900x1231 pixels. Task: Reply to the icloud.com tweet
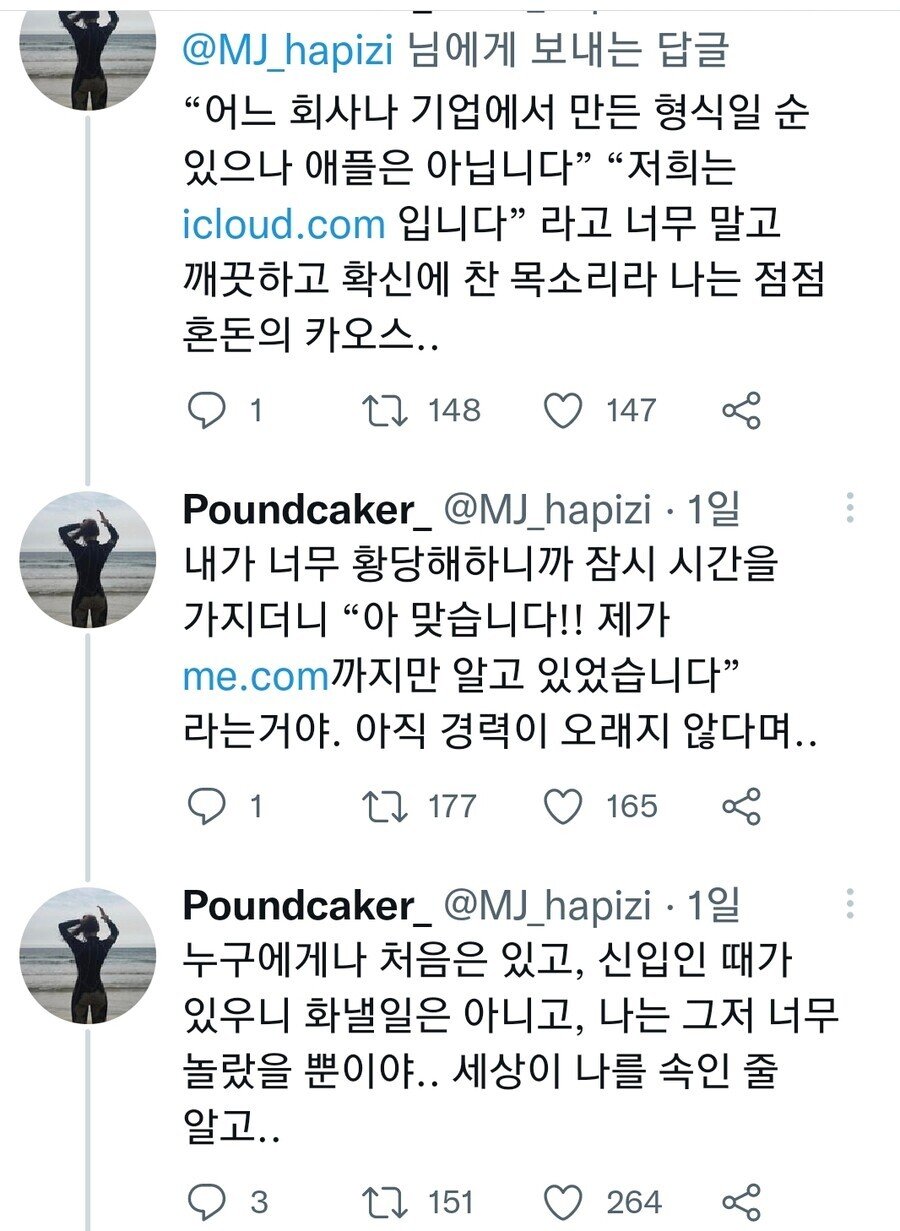click(207, 410)
